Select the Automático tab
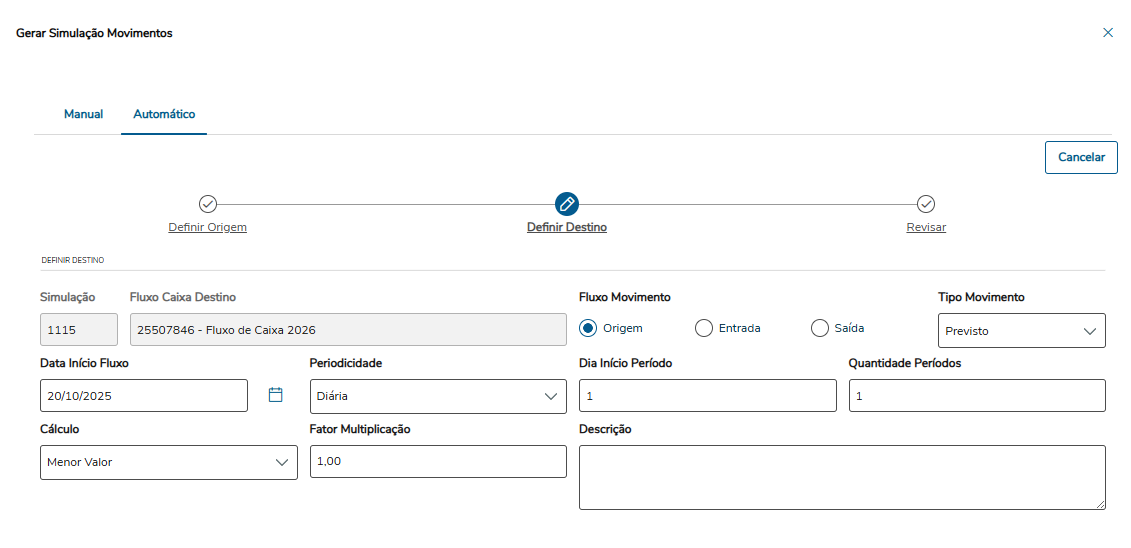1131x548 pixels. [x=164, y=114]
